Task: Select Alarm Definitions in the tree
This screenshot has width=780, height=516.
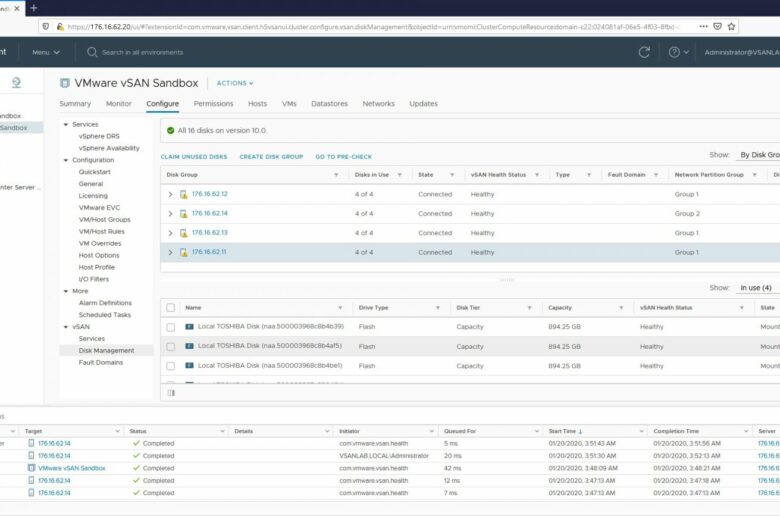Action: (x=105, y=303)
